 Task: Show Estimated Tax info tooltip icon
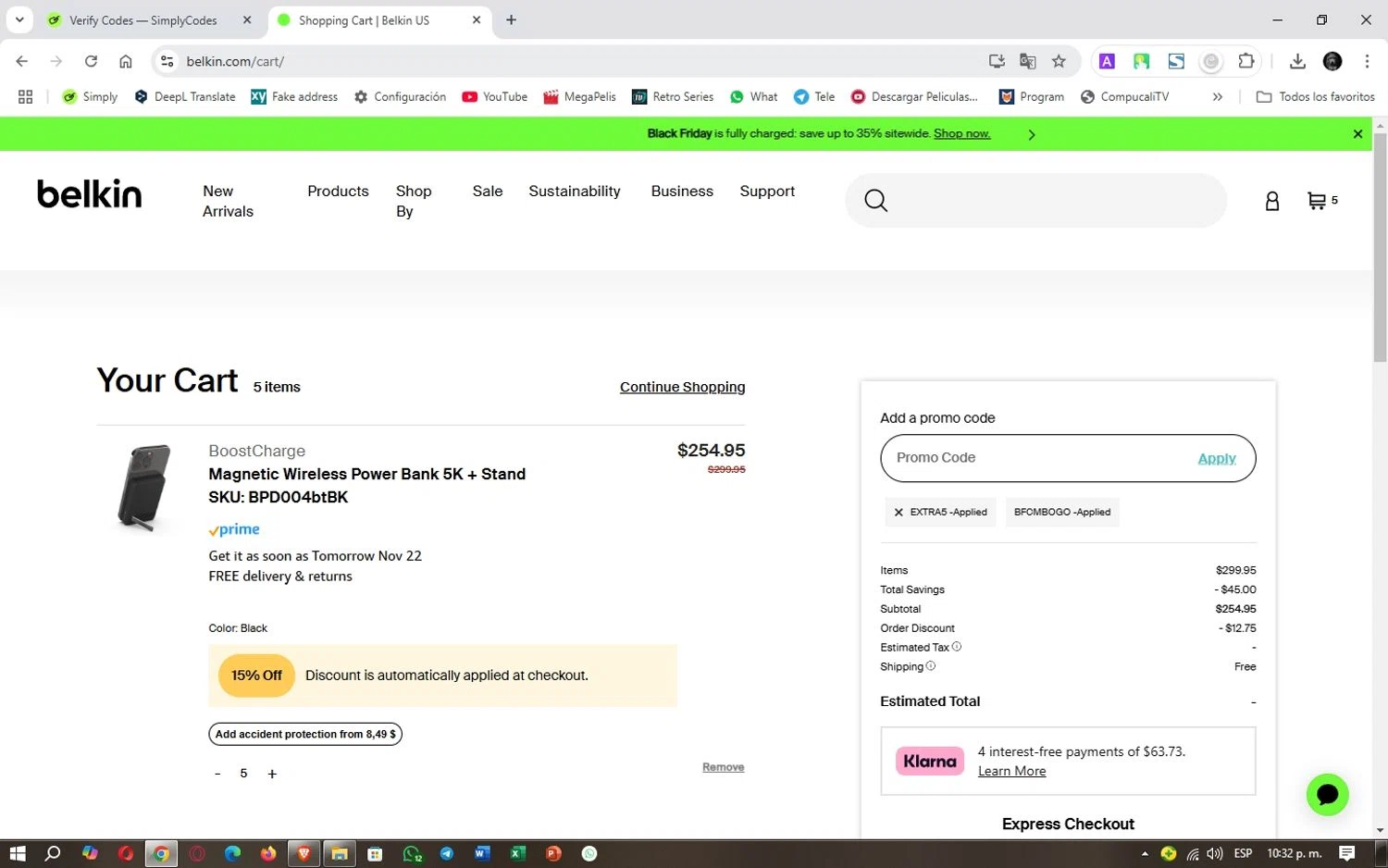point(957,647)
